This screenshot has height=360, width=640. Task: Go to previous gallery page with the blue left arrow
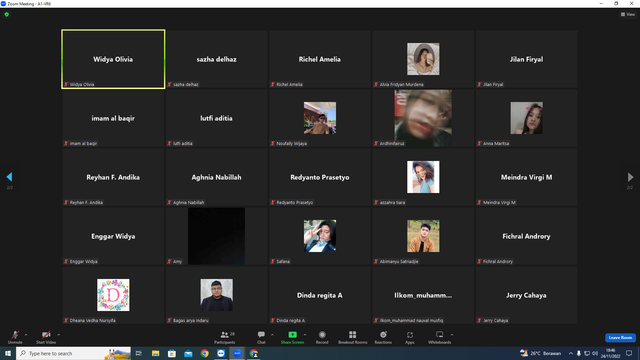(9, 177)
